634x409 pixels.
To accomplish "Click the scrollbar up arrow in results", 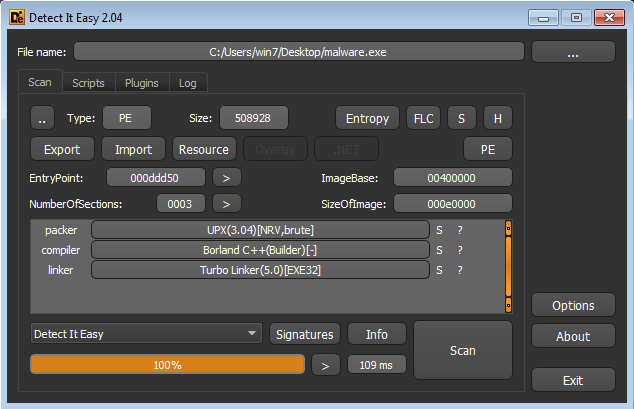I will click(x=508, y=228).
